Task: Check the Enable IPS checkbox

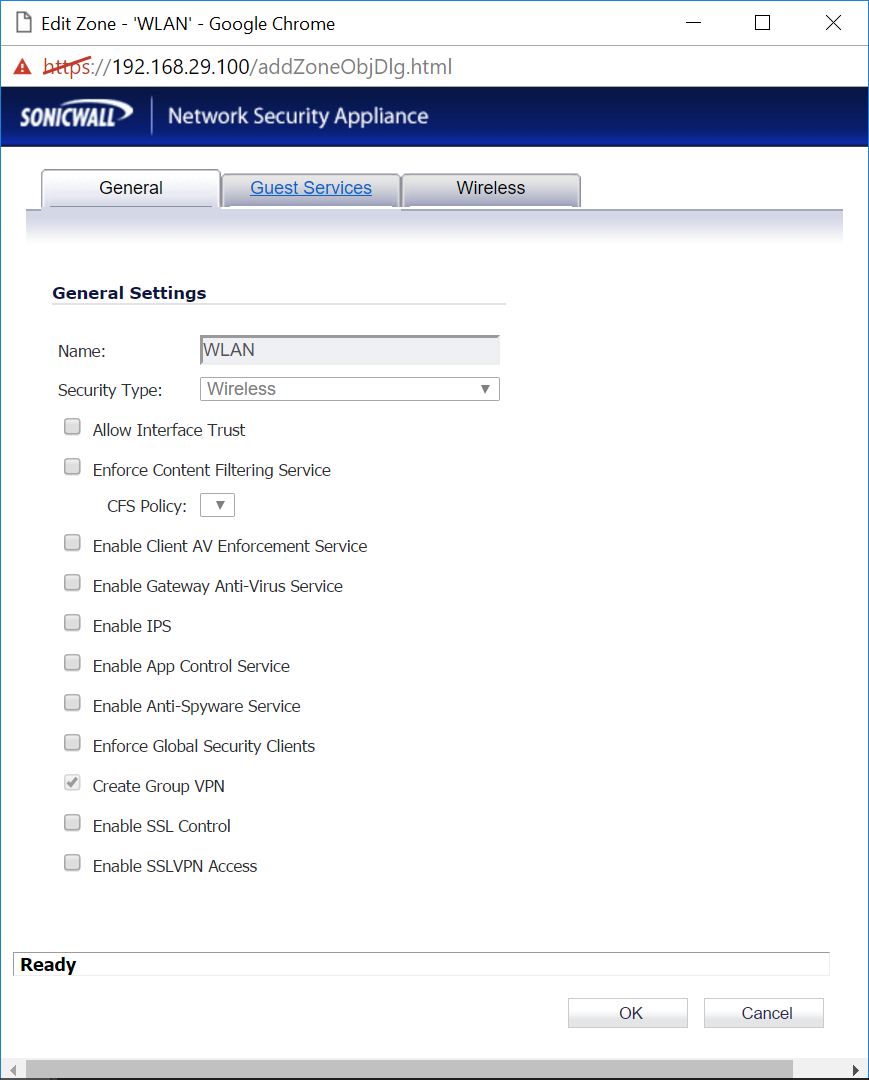Action: (x=71, y=622)
